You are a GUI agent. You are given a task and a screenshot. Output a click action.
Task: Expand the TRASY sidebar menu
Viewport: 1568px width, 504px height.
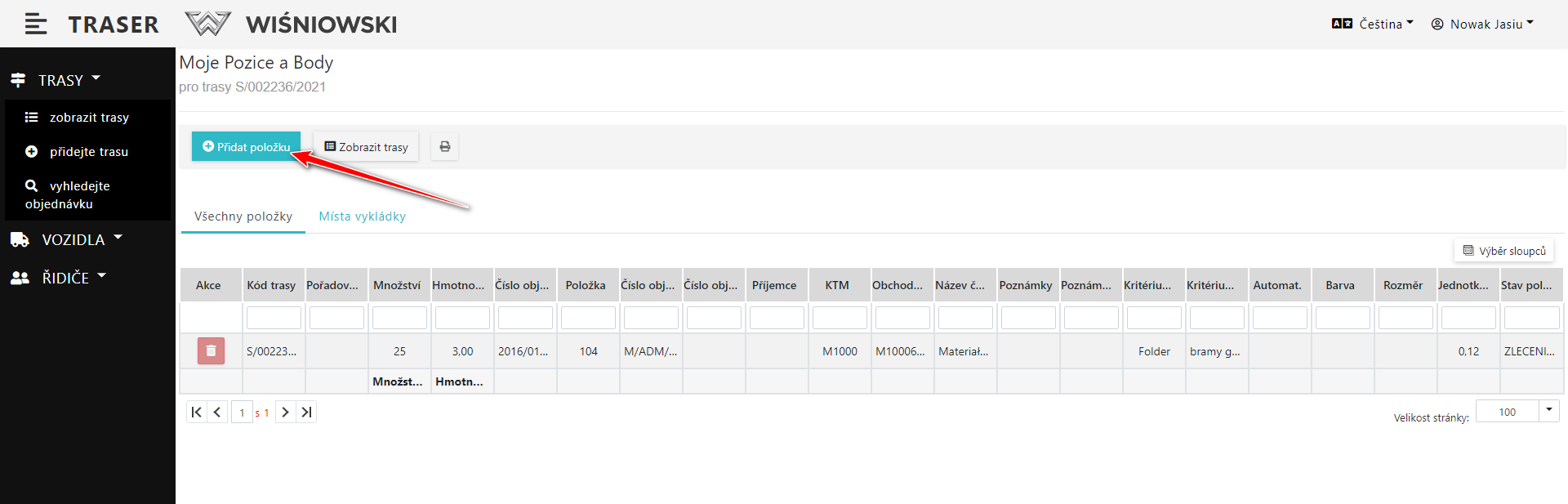tap(56, 80)
